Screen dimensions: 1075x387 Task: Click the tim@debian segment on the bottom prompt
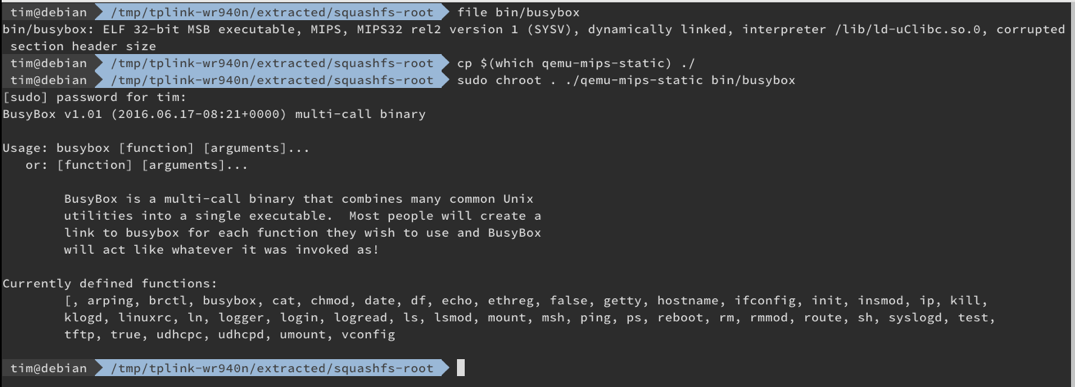point(49,368)
